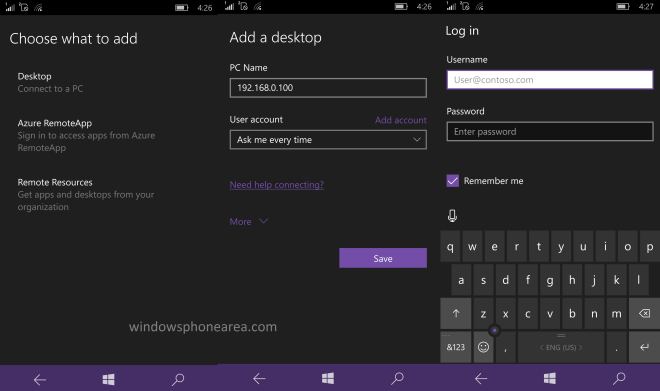Tap the o key
660x391 pixels.
(628, 247)
